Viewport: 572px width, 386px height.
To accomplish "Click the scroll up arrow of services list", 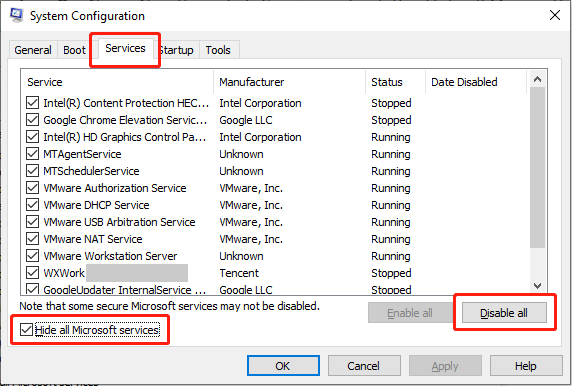I will pyautogui.click(x=537, y=79).
